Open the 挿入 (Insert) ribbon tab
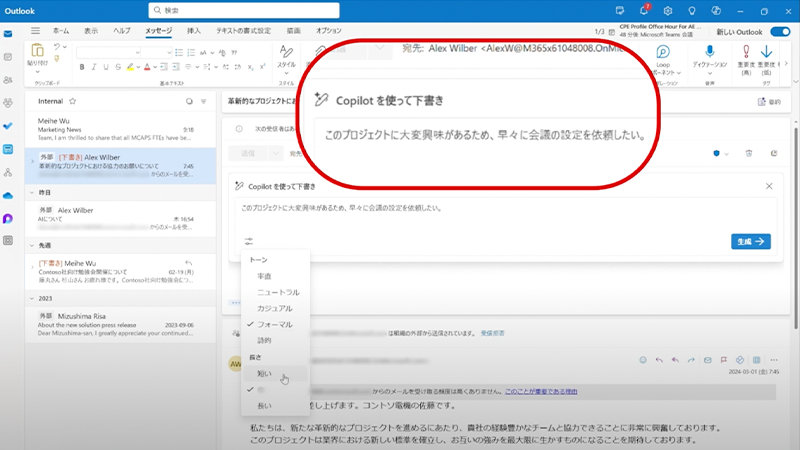This screenshot has width=800, height=450. [x=194, y=31]
